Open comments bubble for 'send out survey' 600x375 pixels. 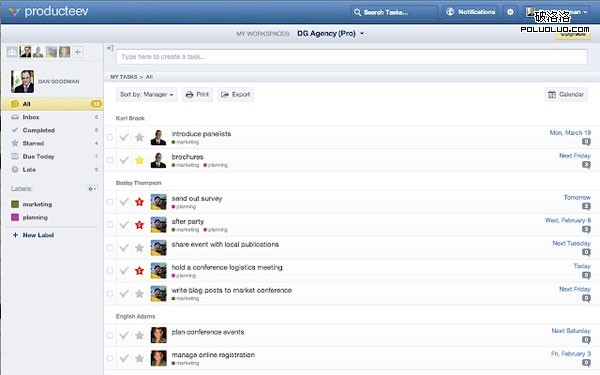586,207
